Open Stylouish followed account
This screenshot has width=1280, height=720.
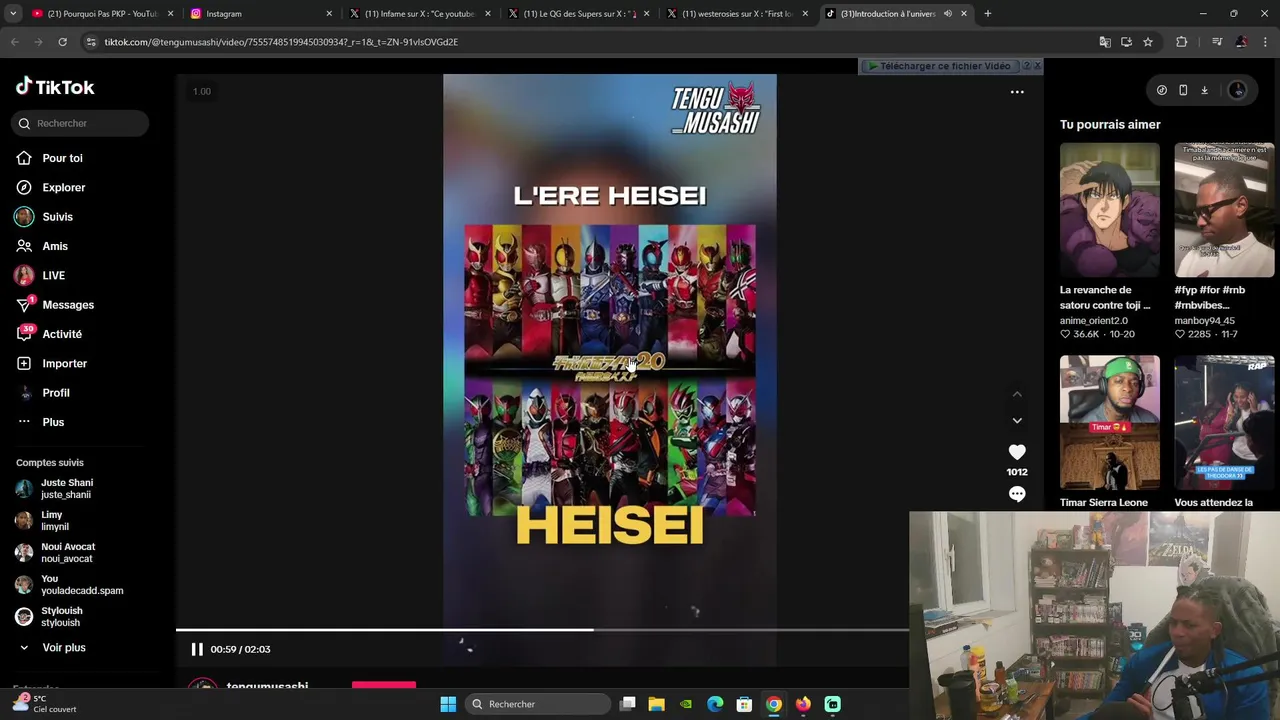click(x=61, y=617)
